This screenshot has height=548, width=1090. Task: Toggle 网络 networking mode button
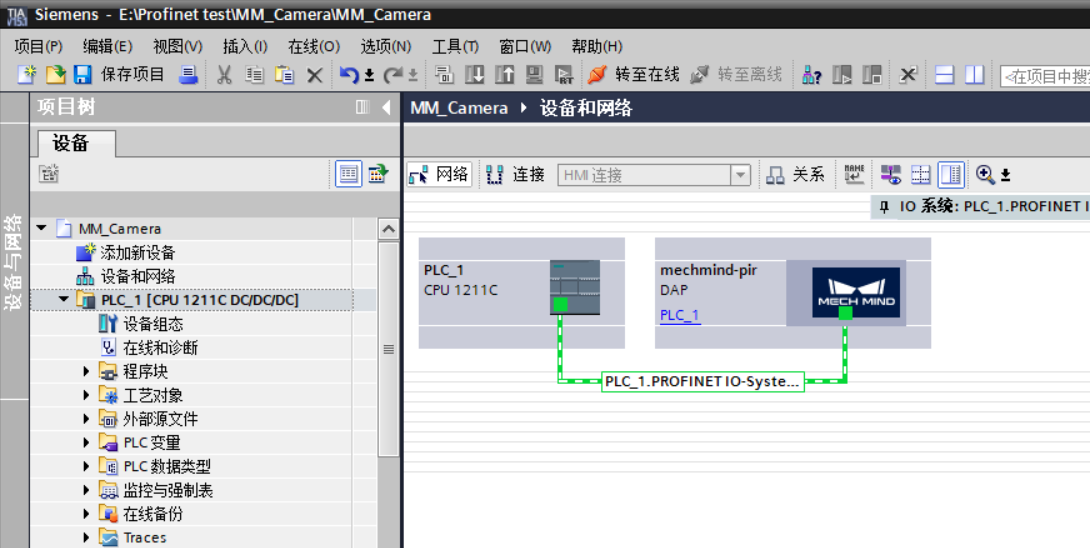pyautogui.click(x=439, y=174)
